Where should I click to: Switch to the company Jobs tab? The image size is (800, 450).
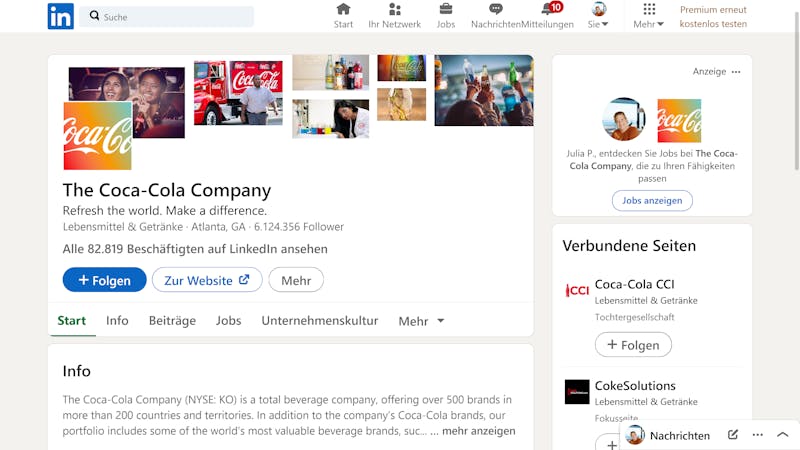pyautogui.click(x=229, y=320)
